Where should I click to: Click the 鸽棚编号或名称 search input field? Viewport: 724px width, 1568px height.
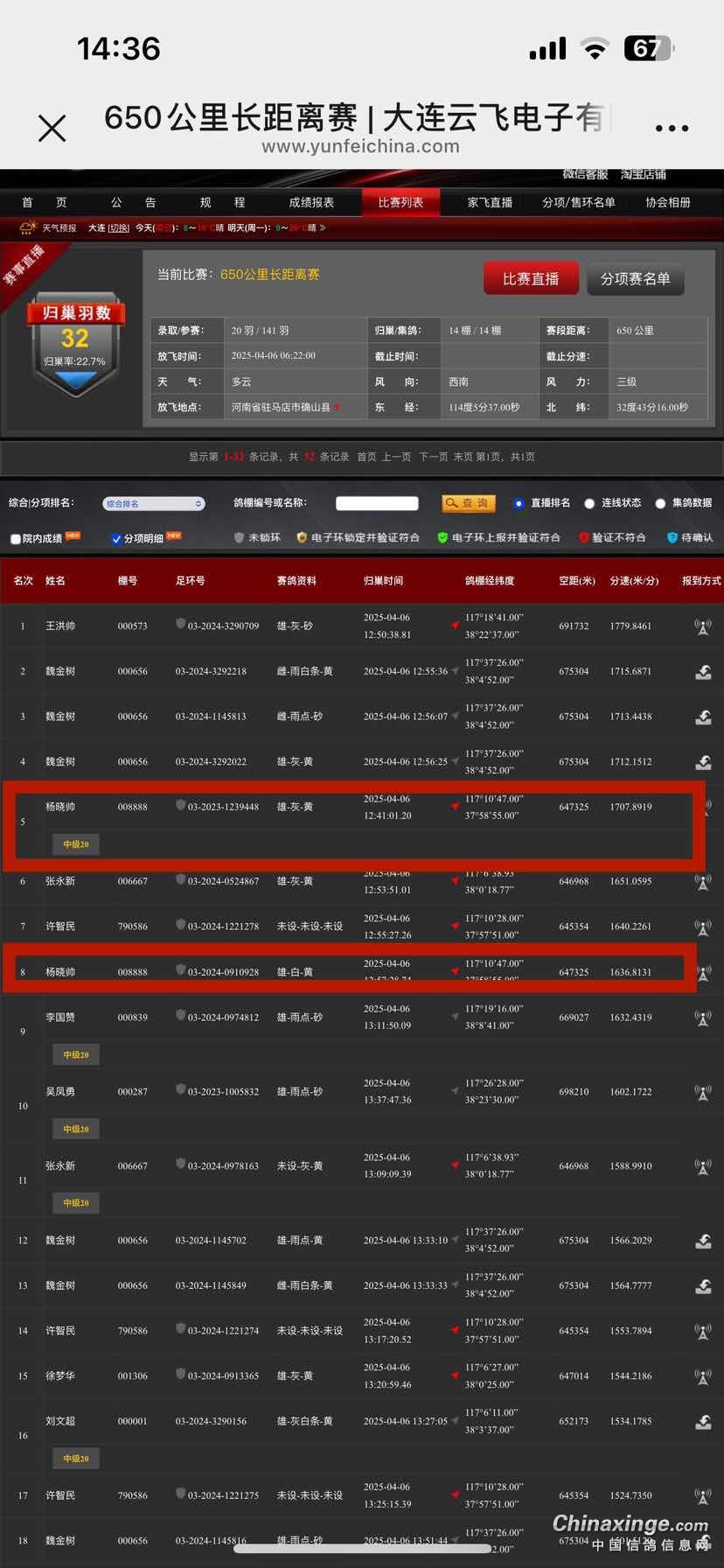click(377, 504)
